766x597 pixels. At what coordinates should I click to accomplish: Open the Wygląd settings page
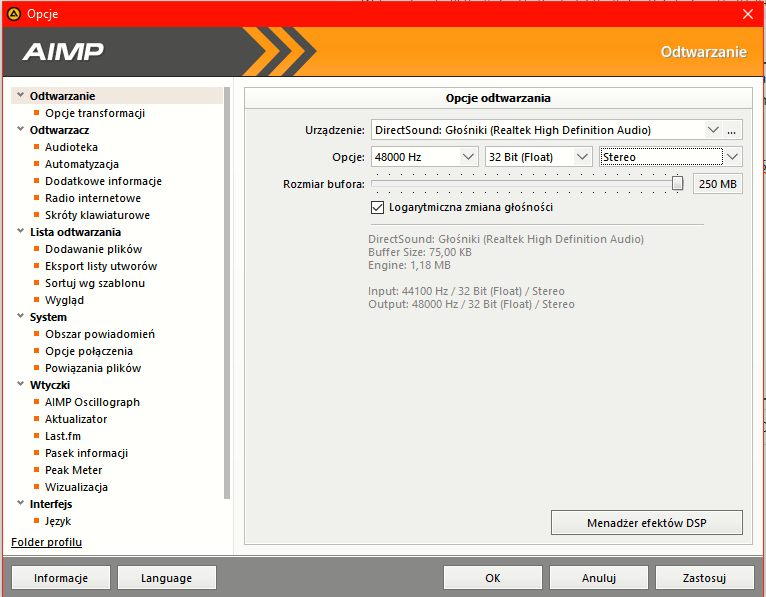(64, 300)
